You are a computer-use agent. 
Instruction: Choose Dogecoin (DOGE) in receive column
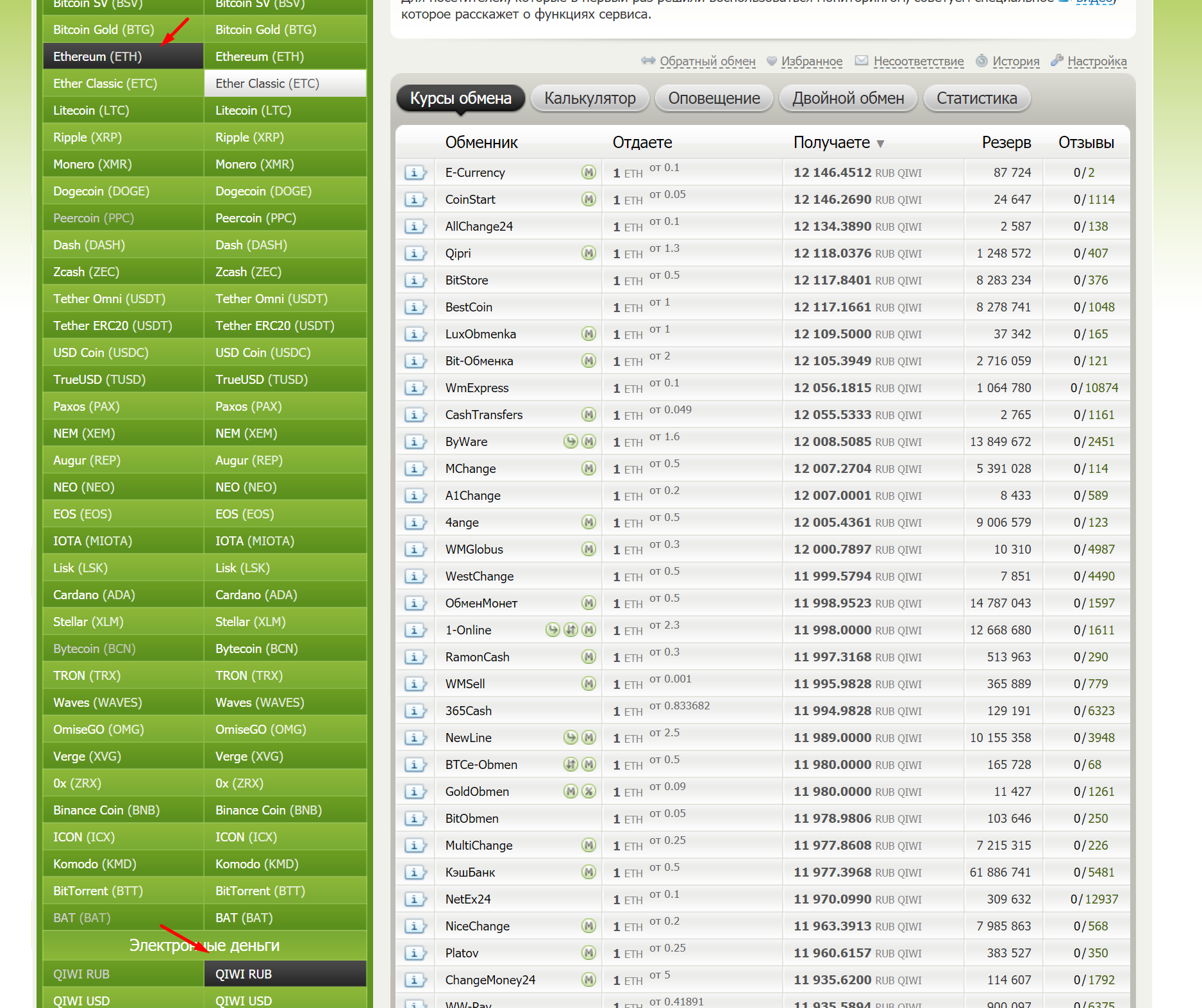[285, 191]
